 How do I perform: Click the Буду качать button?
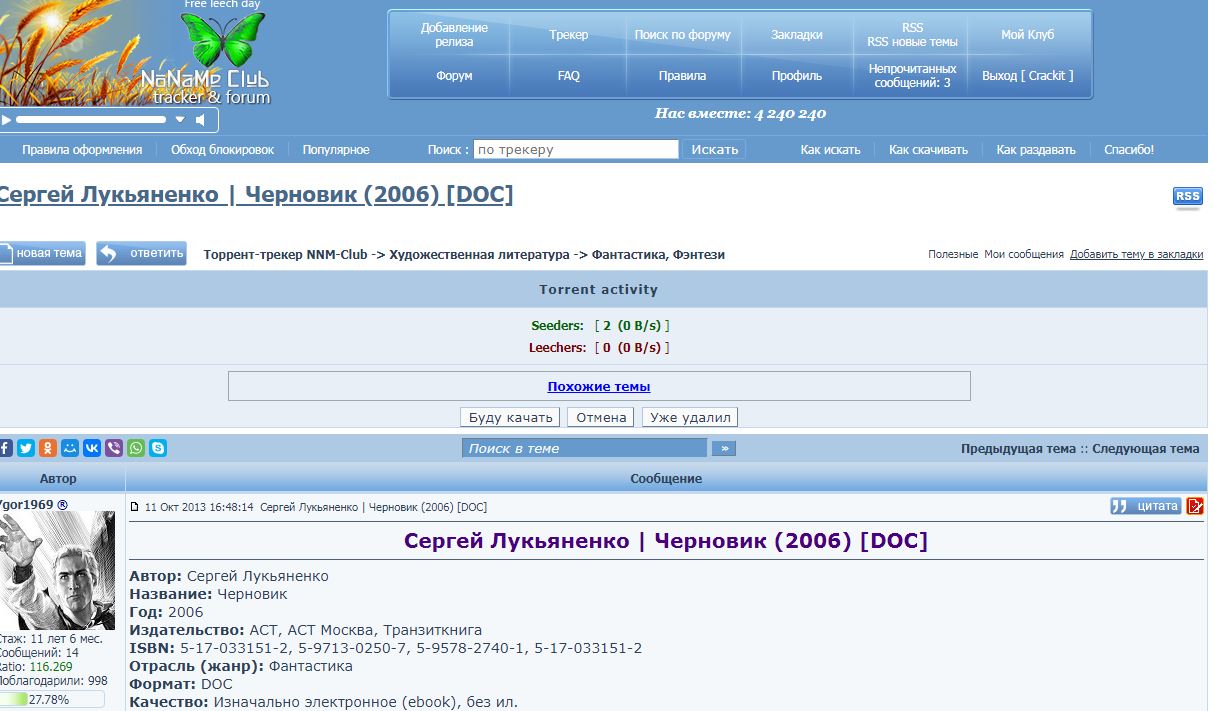511,417
